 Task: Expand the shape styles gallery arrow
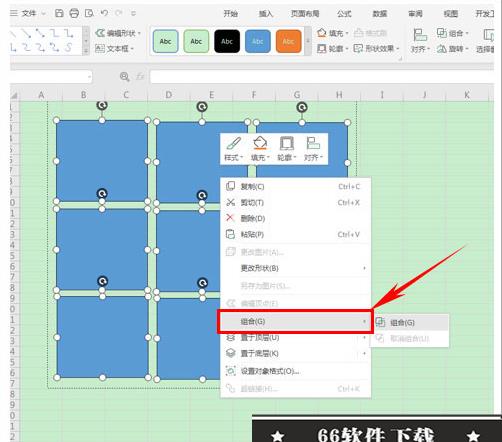click(308, 41)
